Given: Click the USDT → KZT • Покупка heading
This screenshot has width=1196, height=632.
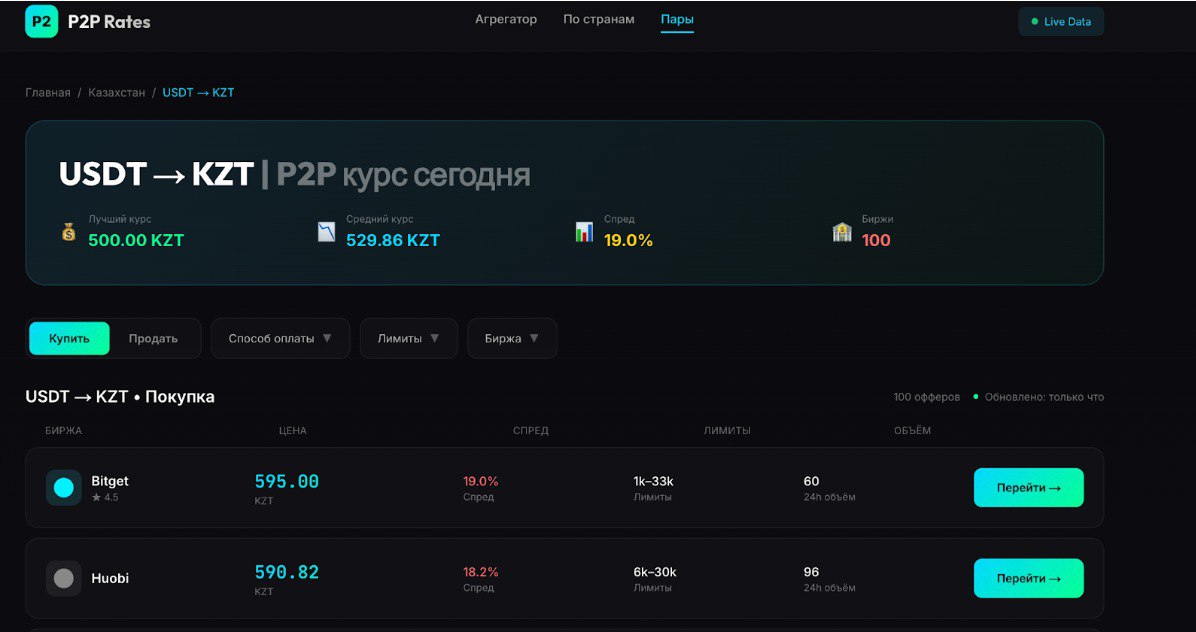Looking at the screenshot, I should (x=120, y=397).
